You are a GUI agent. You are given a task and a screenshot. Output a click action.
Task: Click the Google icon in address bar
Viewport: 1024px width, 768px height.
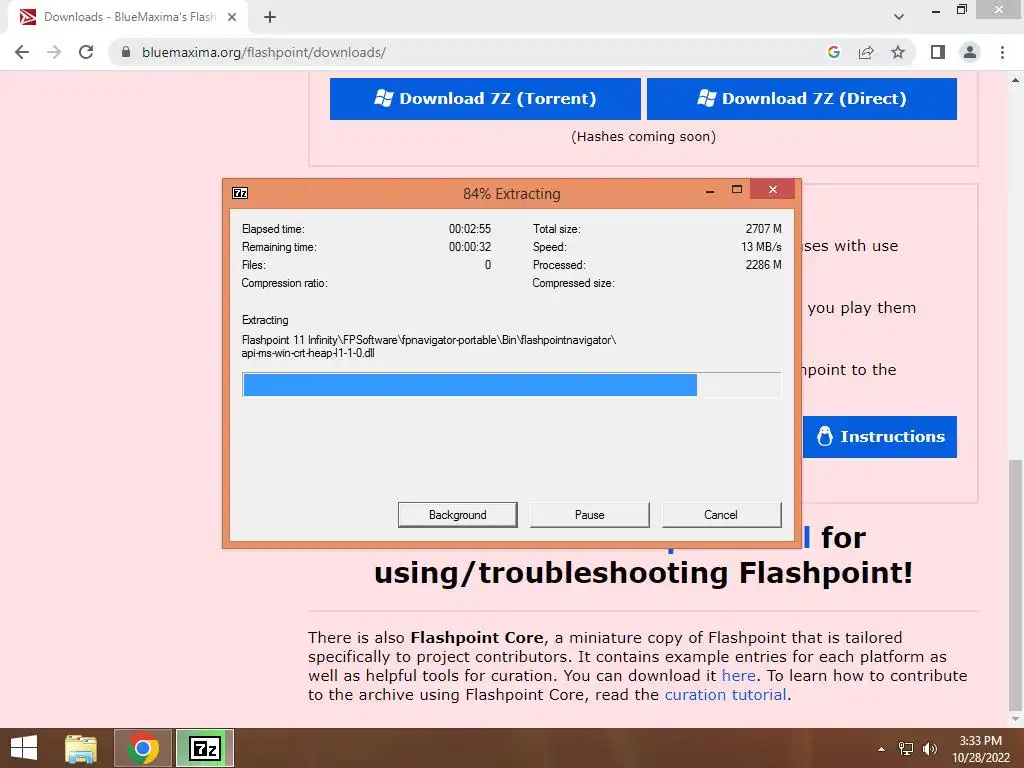833,52
